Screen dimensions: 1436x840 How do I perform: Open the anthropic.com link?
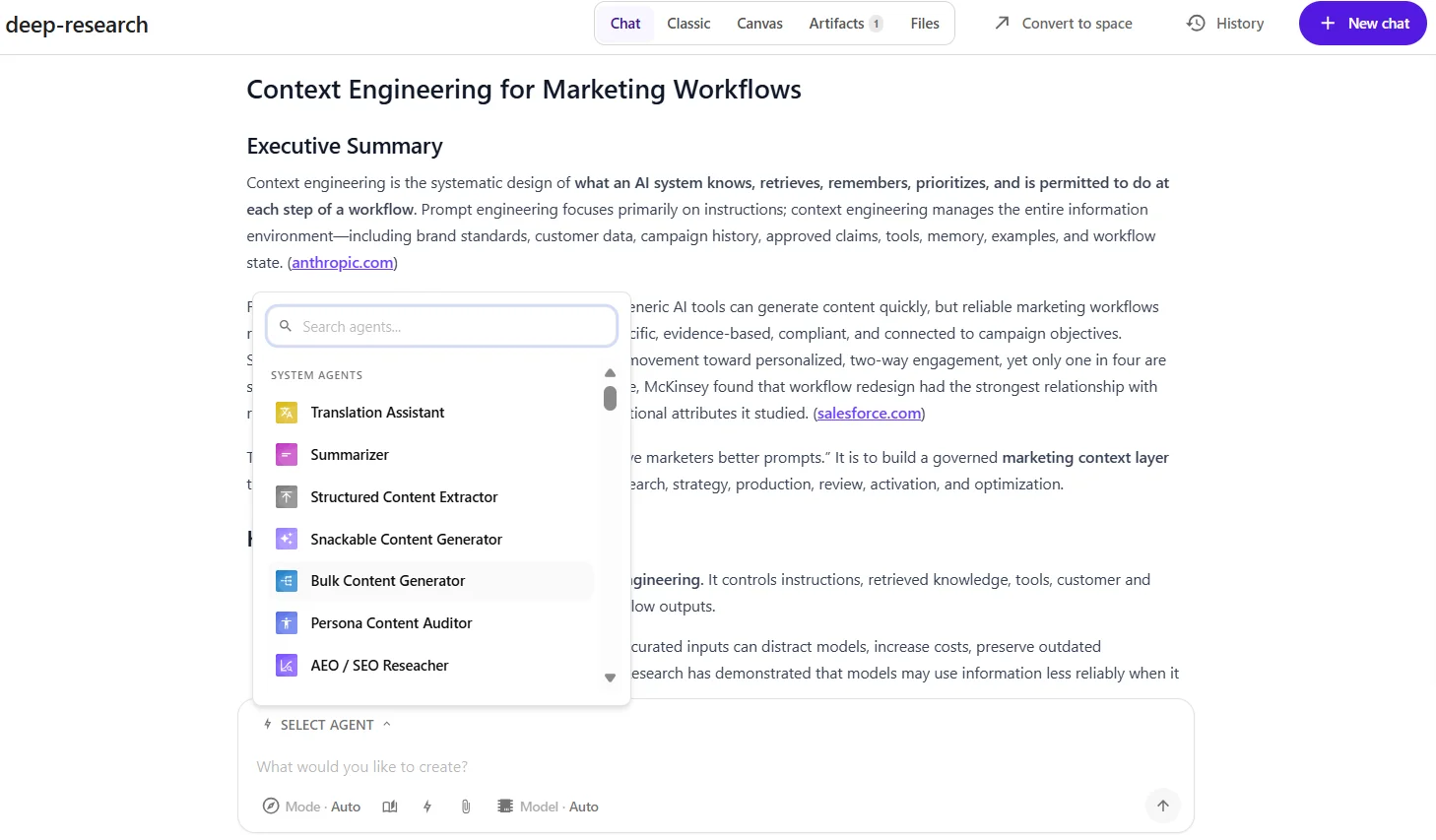click(343, 263)
